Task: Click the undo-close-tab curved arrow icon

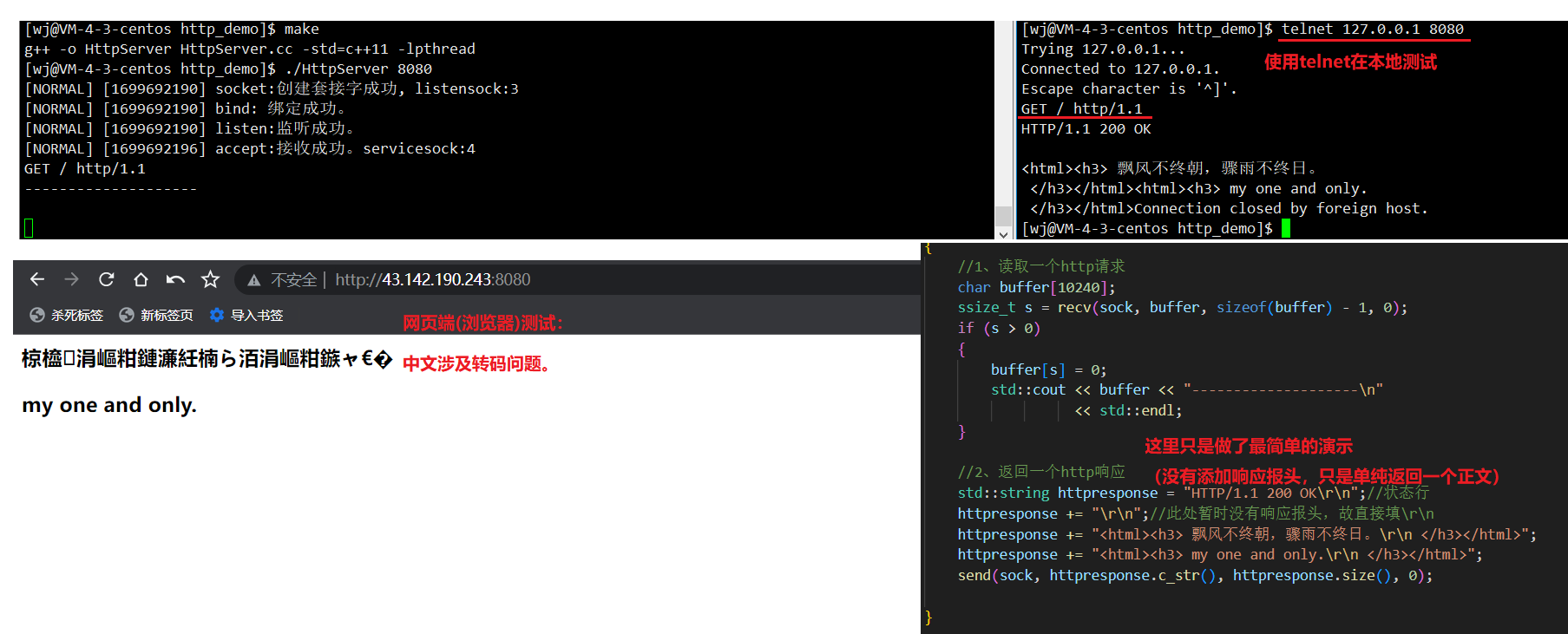Action: coord(175,279)
